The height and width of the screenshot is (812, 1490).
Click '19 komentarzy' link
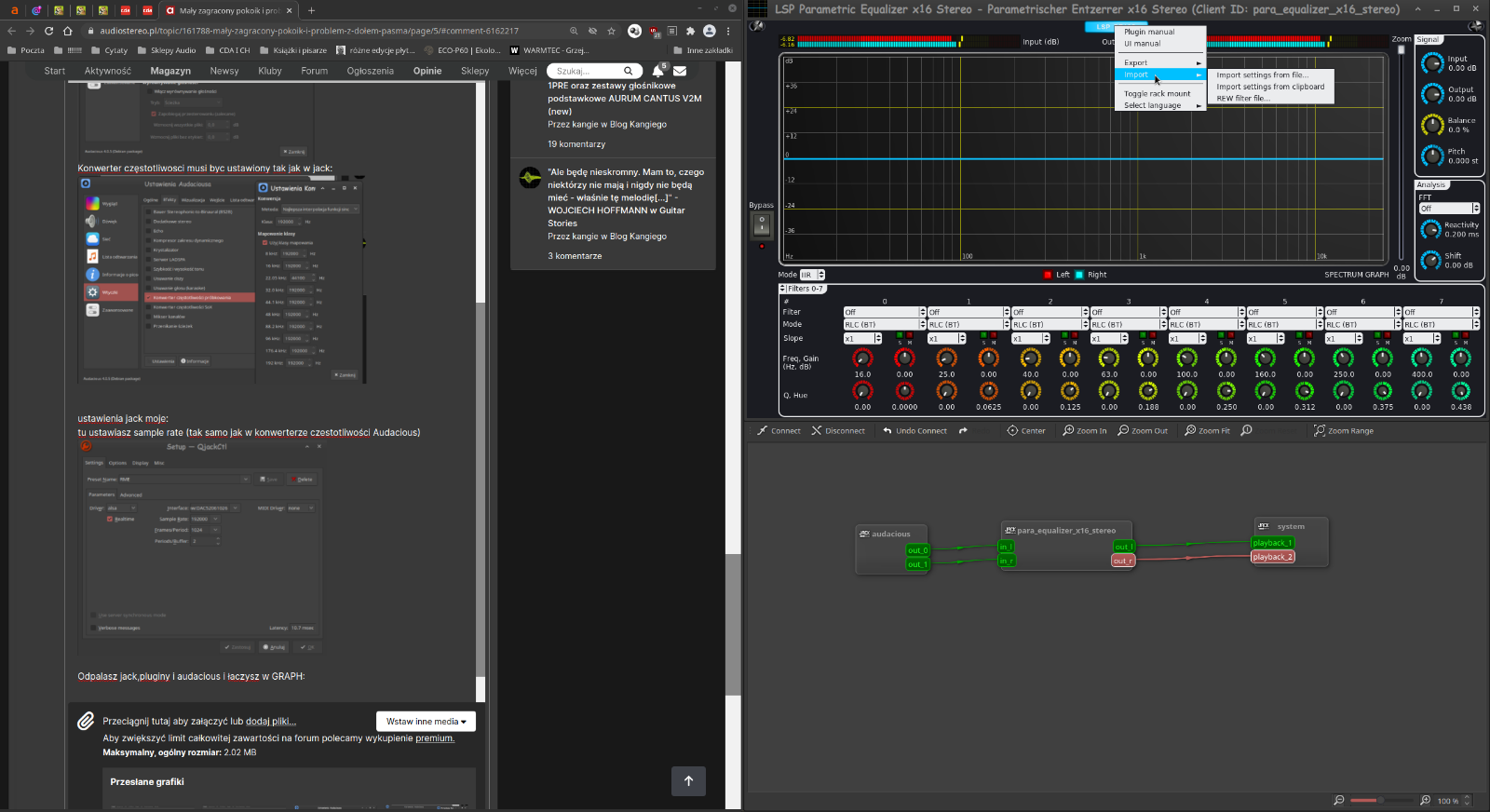(576, 144)
